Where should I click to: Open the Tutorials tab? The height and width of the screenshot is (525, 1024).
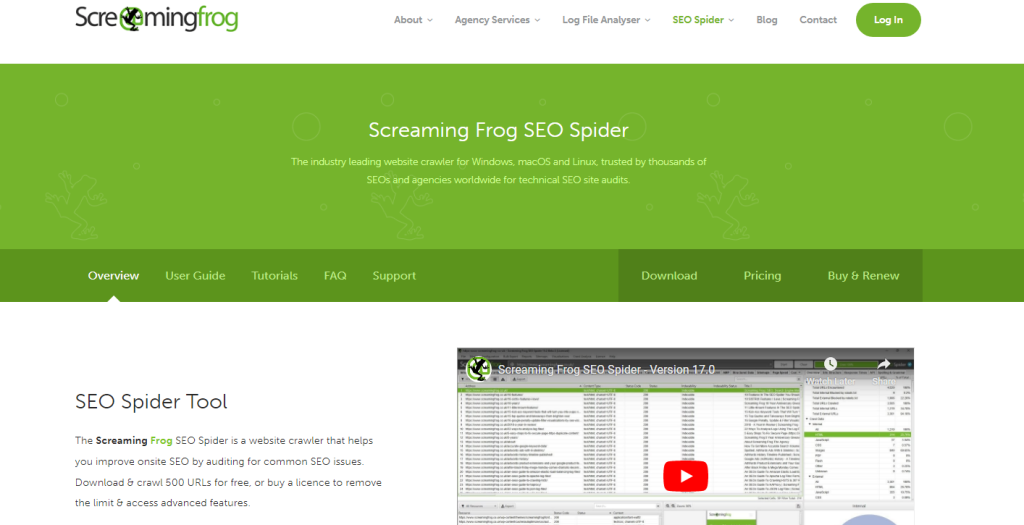[274, 276]
